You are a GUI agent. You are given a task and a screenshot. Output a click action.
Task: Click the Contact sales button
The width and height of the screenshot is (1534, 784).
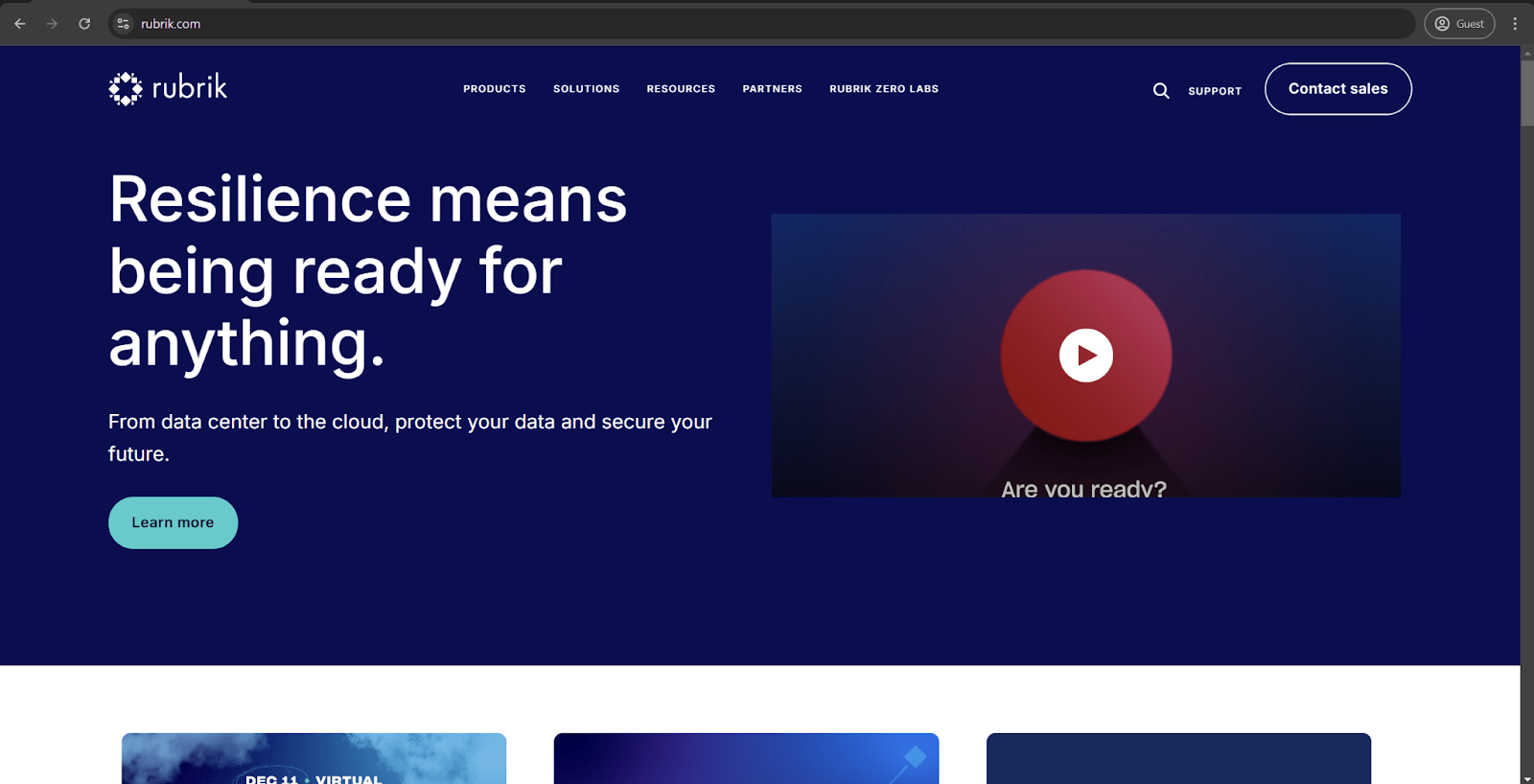tap(1337, 89)
